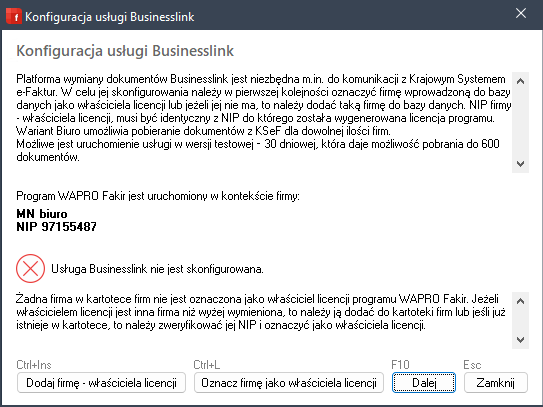543x407 pixels.
Task: Click 'Usługa Businesslink nie jest skonfigurowana.' message
Action: click(x=158, y=269)
